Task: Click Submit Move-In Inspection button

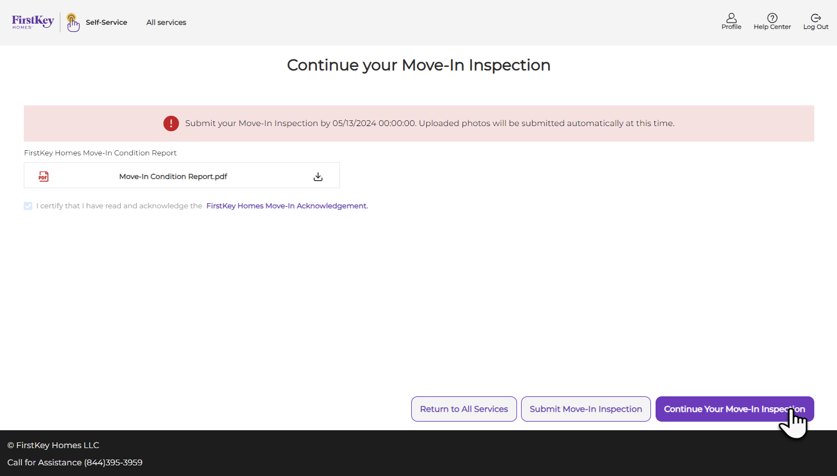Action: 586,409
